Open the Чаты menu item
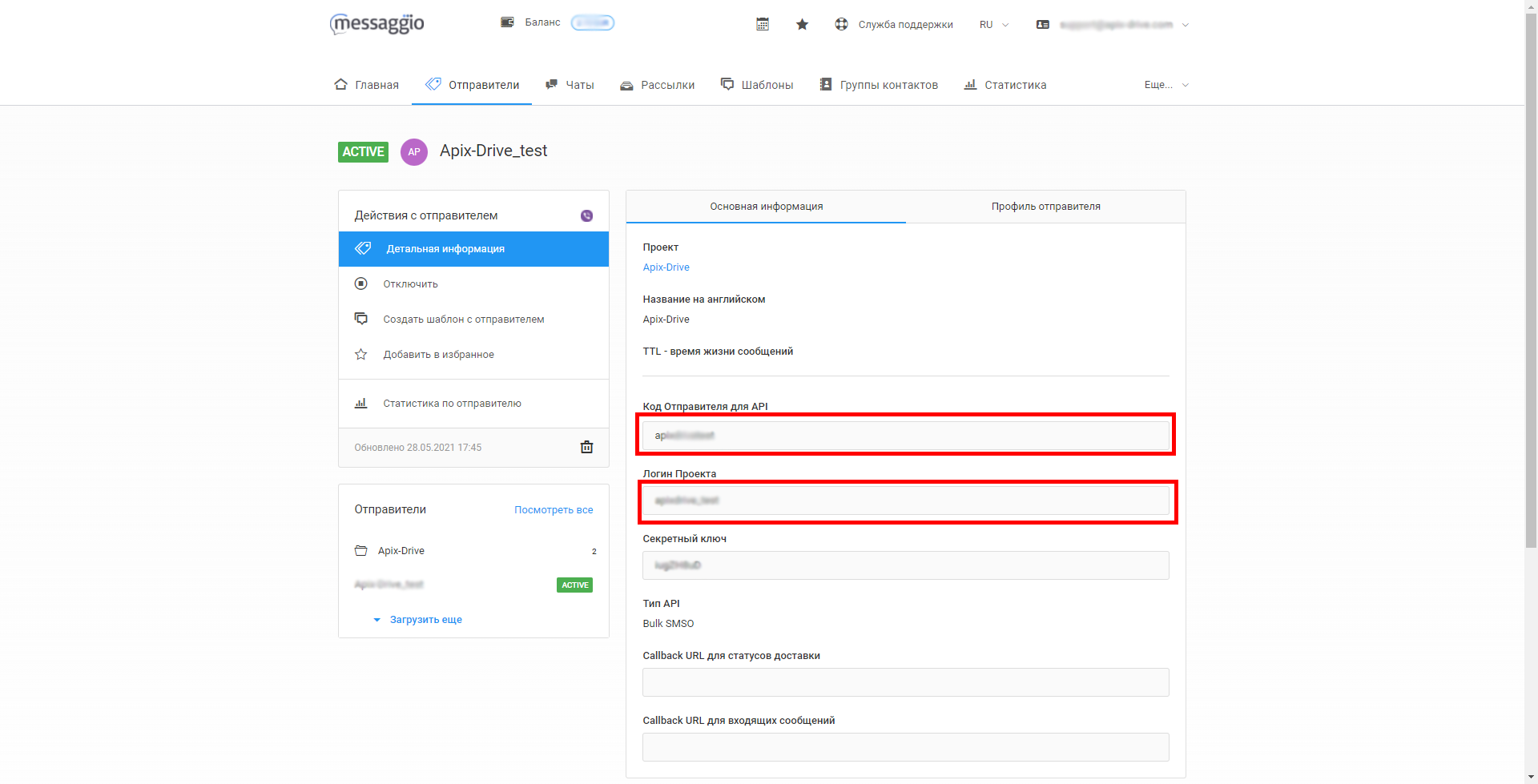 pyautogui.click(x=570, y=85)
